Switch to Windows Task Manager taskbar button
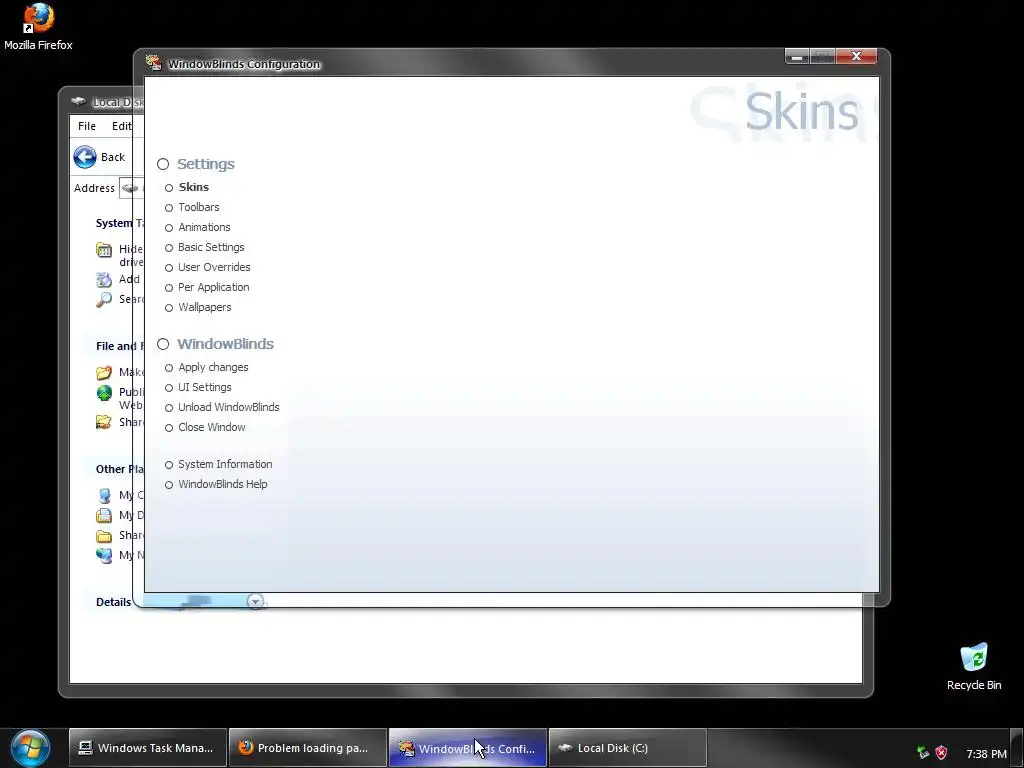The image size is (1024, 768). 148,748
